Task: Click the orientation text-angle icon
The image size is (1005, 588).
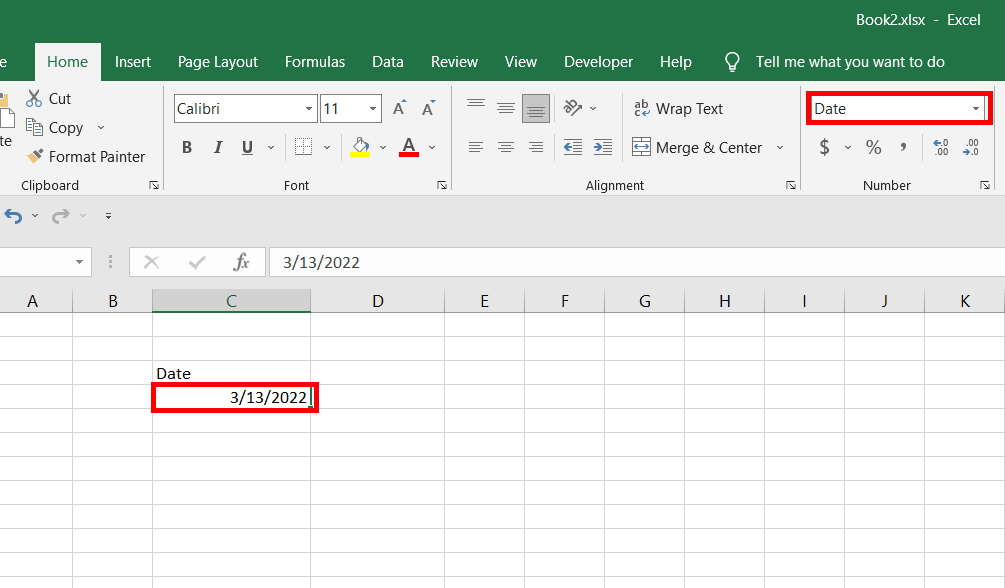Action: (572, 108)
